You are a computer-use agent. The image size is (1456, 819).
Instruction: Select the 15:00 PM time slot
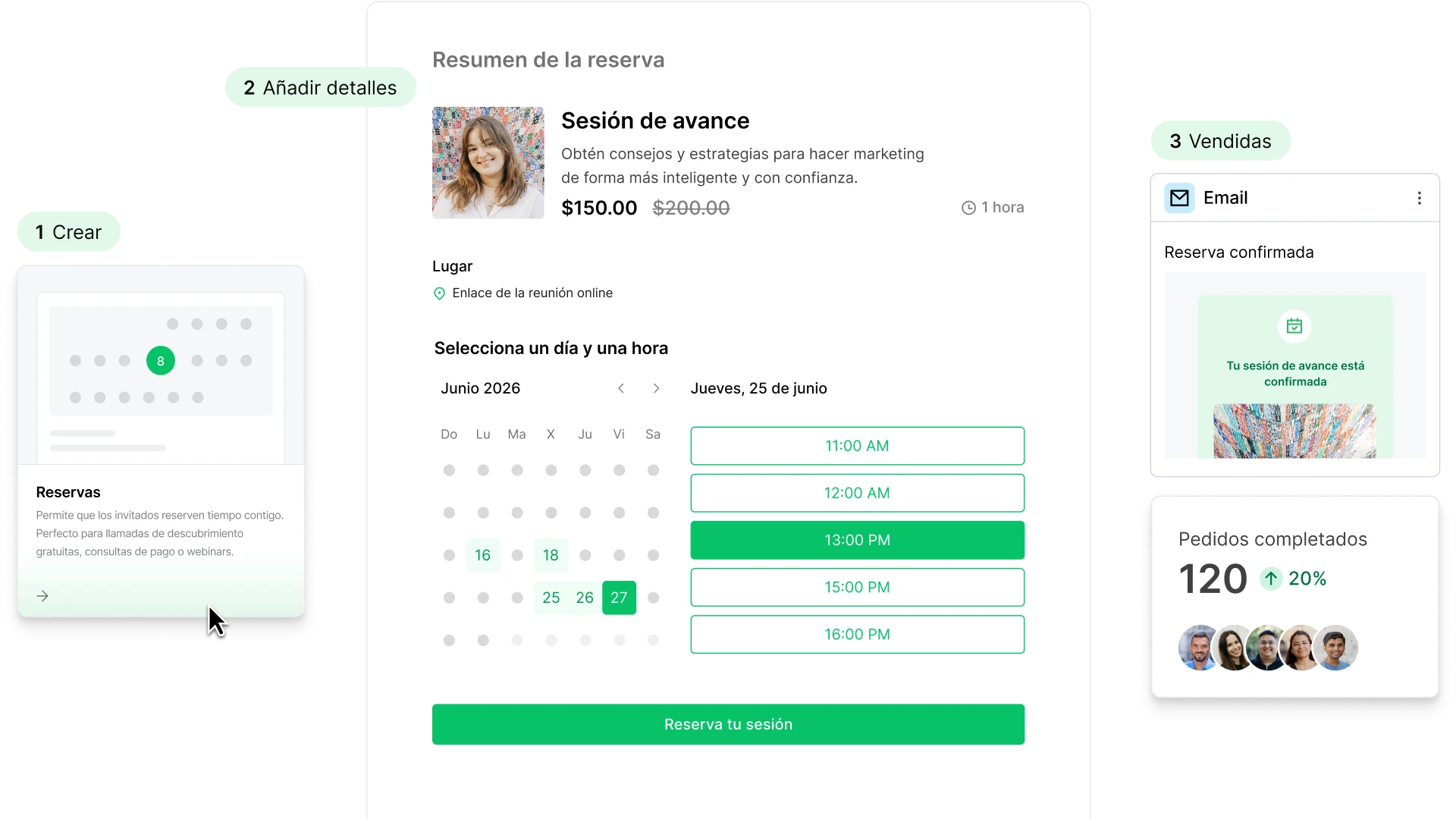(857, 587)
